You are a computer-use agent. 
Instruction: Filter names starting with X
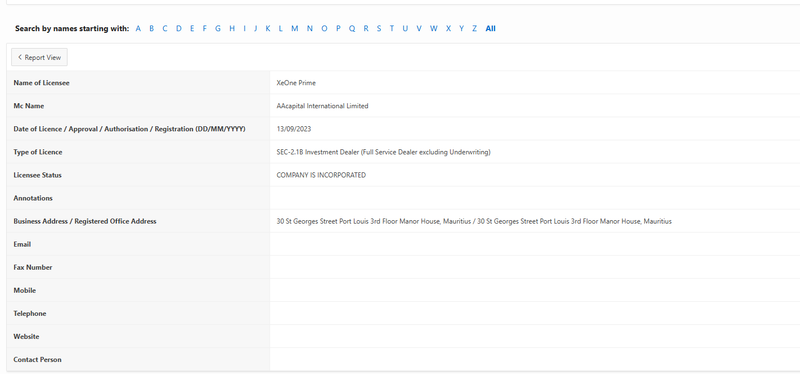click(448, 29)
